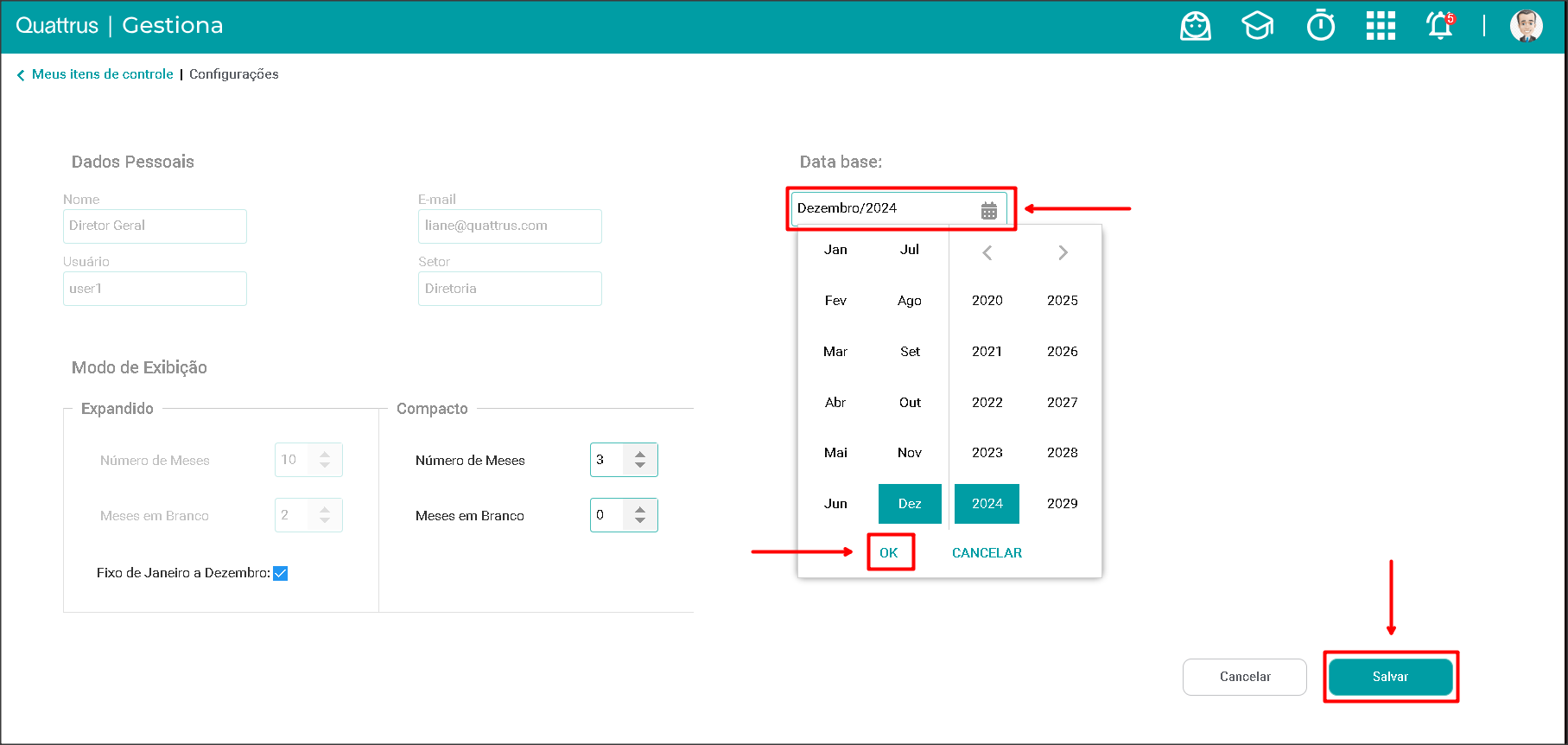Go back via Meus itens de controle arrow

tap(21, 75)
